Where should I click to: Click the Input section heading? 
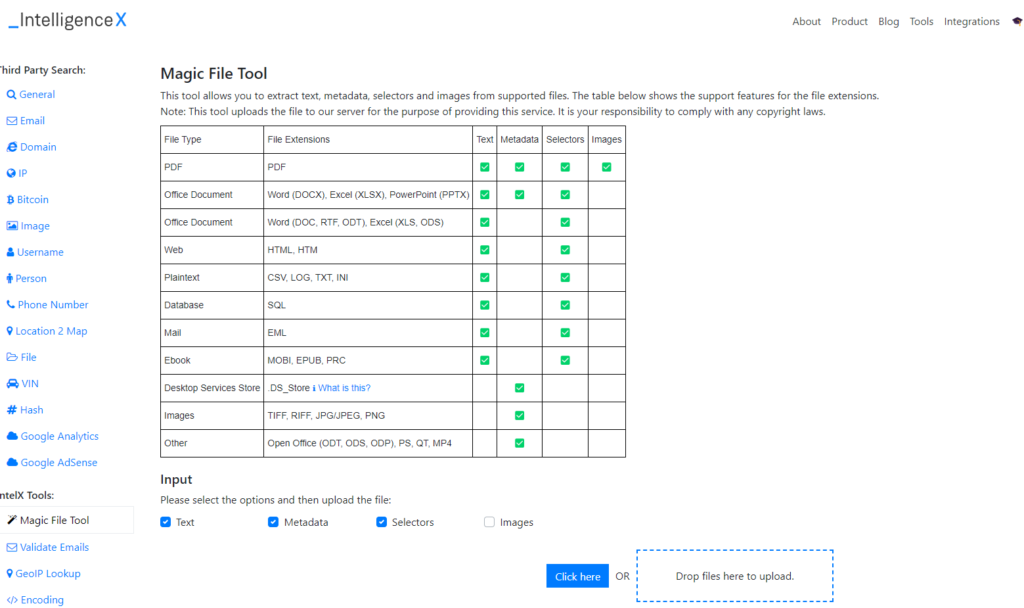pyautogui.click(x=176, y=479)
